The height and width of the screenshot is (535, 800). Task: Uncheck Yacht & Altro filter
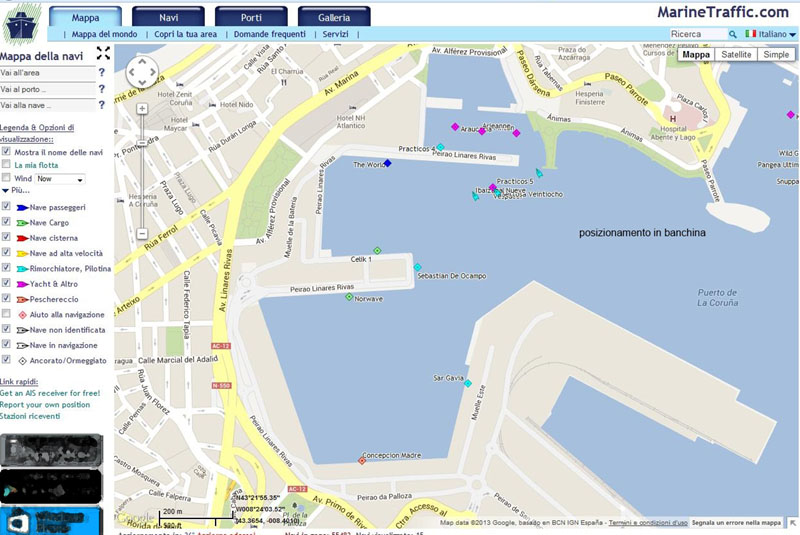[x=6, y=283]
